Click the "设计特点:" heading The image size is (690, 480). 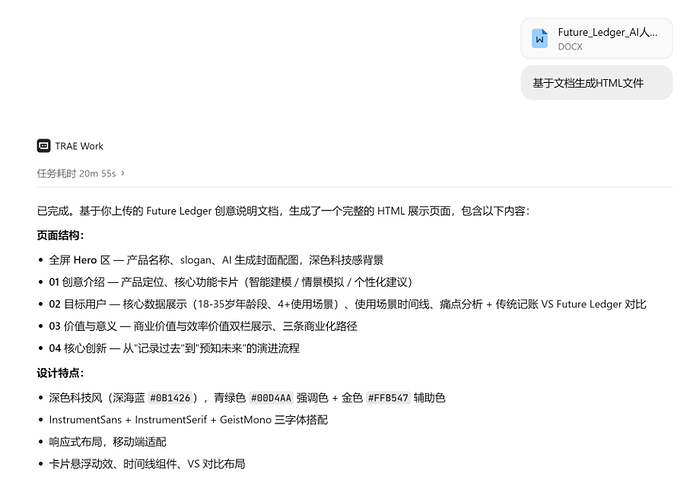click(x=60, y=373)
